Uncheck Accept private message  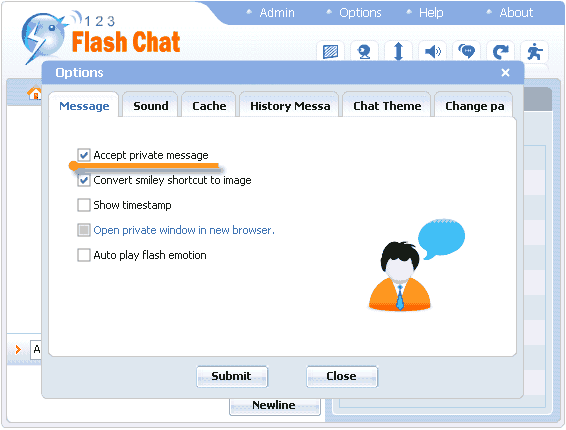(x=84, y=155)
